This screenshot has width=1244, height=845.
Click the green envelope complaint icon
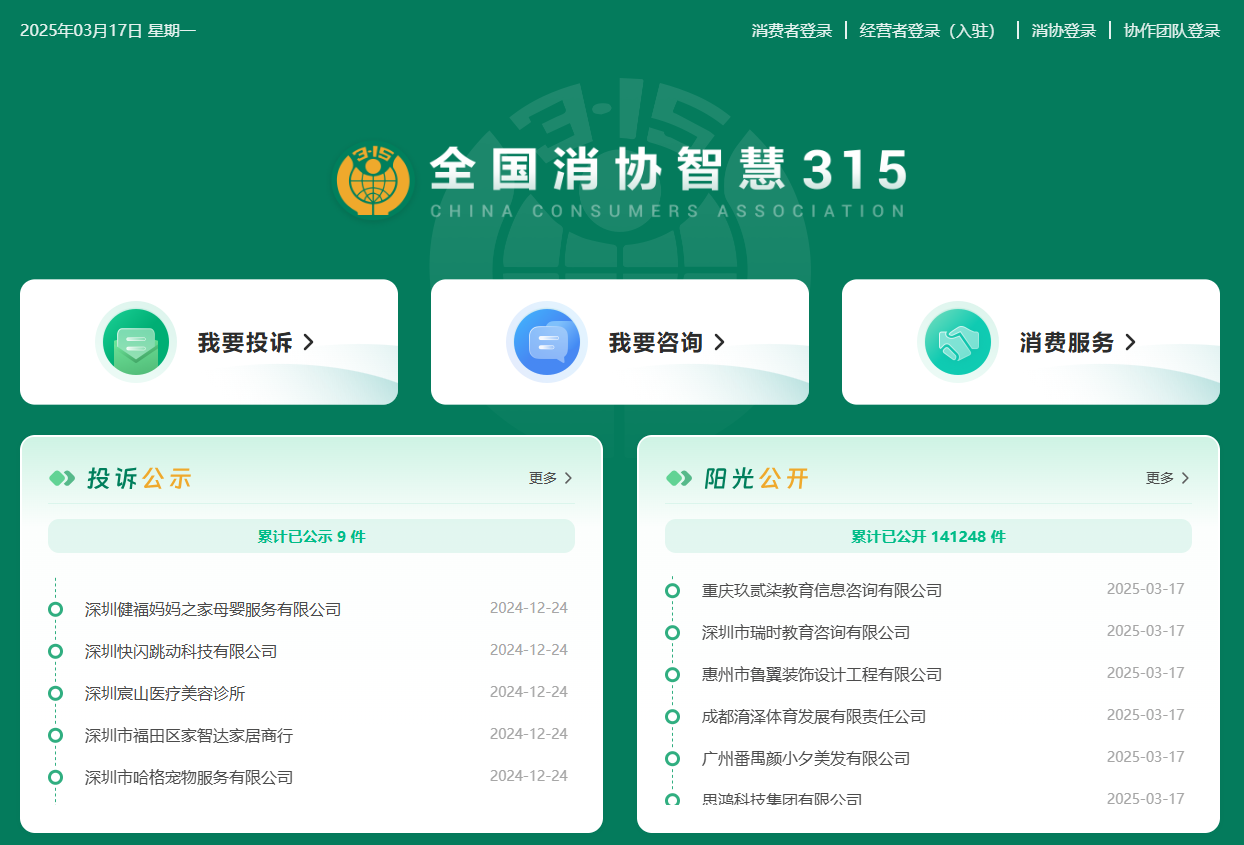[x=136, y=342]
